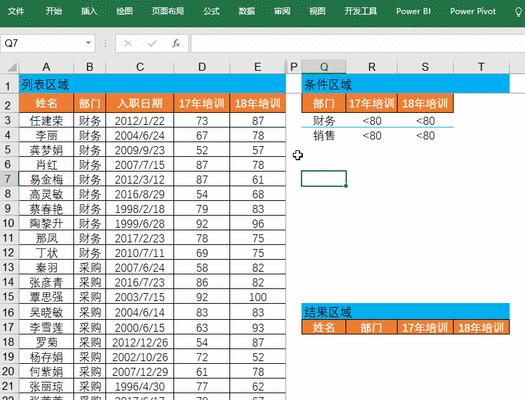Open the 开发工具 ribbon tab
The height and width of the screenshot is (400, 525).
361,11
